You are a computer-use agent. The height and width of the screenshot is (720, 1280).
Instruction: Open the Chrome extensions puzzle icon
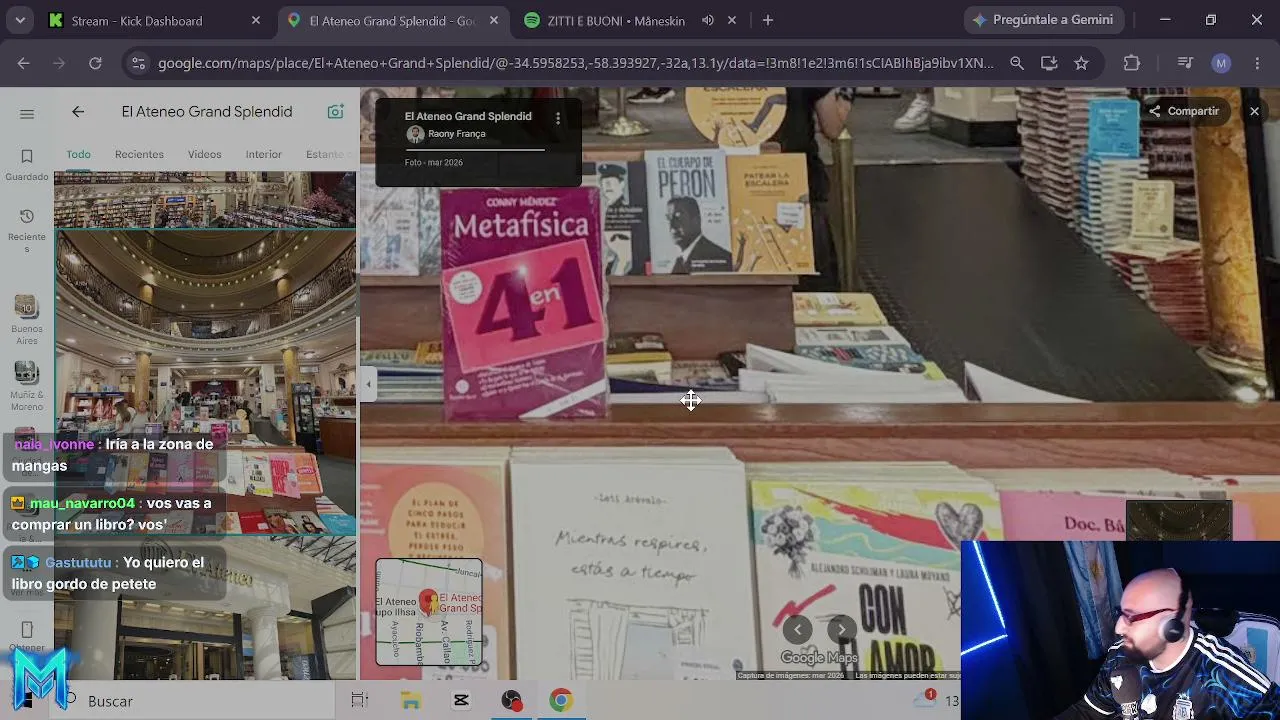(1132, 63)
